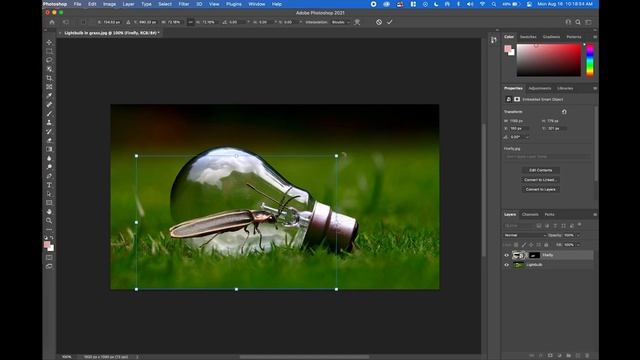The height and width of the screenshot is (360, 640).
Task: Open the Image menu
Action: (109, 4)
